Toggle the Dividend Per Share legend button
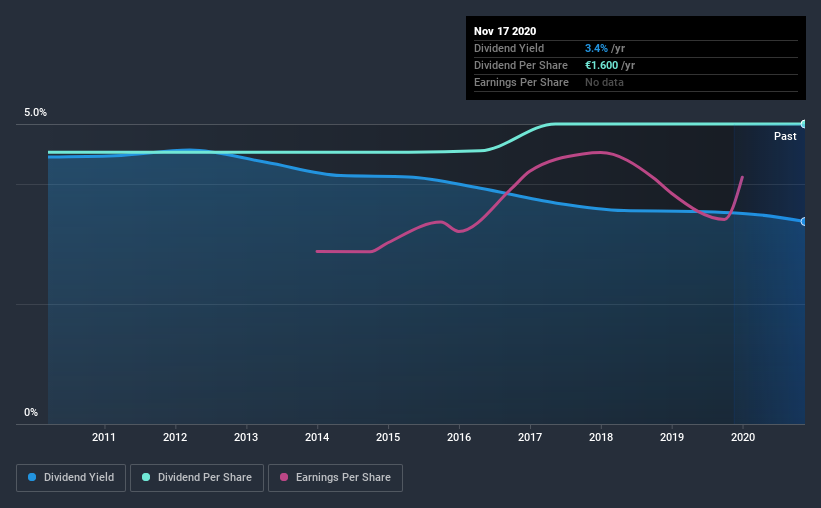This screenshot has width=821, height=508. 197,478
